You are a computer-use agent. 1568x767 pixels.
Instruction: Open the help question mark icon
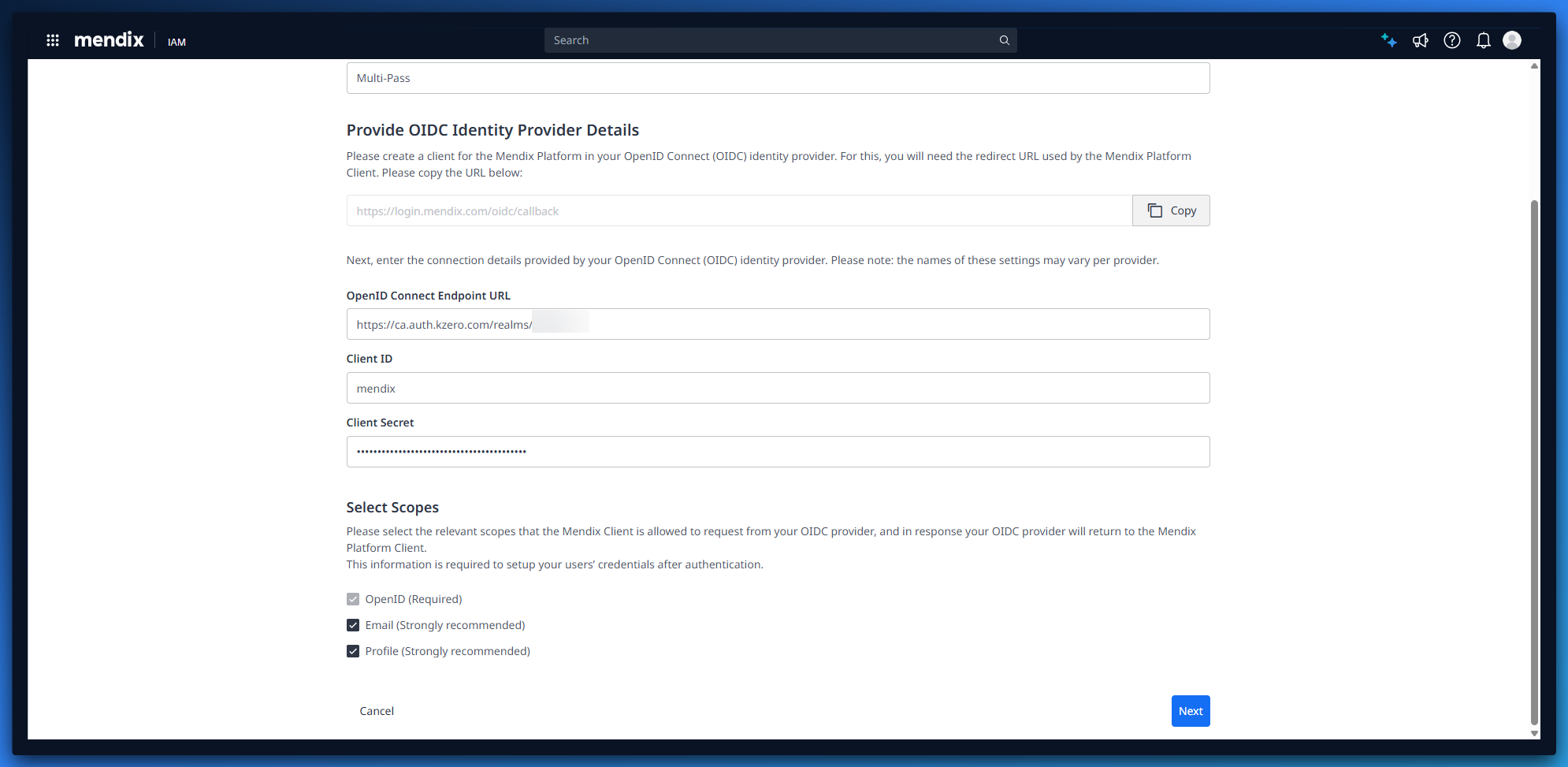click(x=1451, y=40)
